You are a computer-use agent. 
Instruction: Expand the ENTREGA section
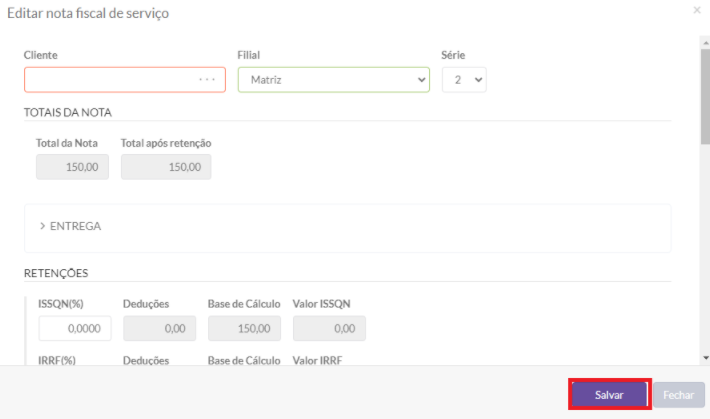(70, 226)
